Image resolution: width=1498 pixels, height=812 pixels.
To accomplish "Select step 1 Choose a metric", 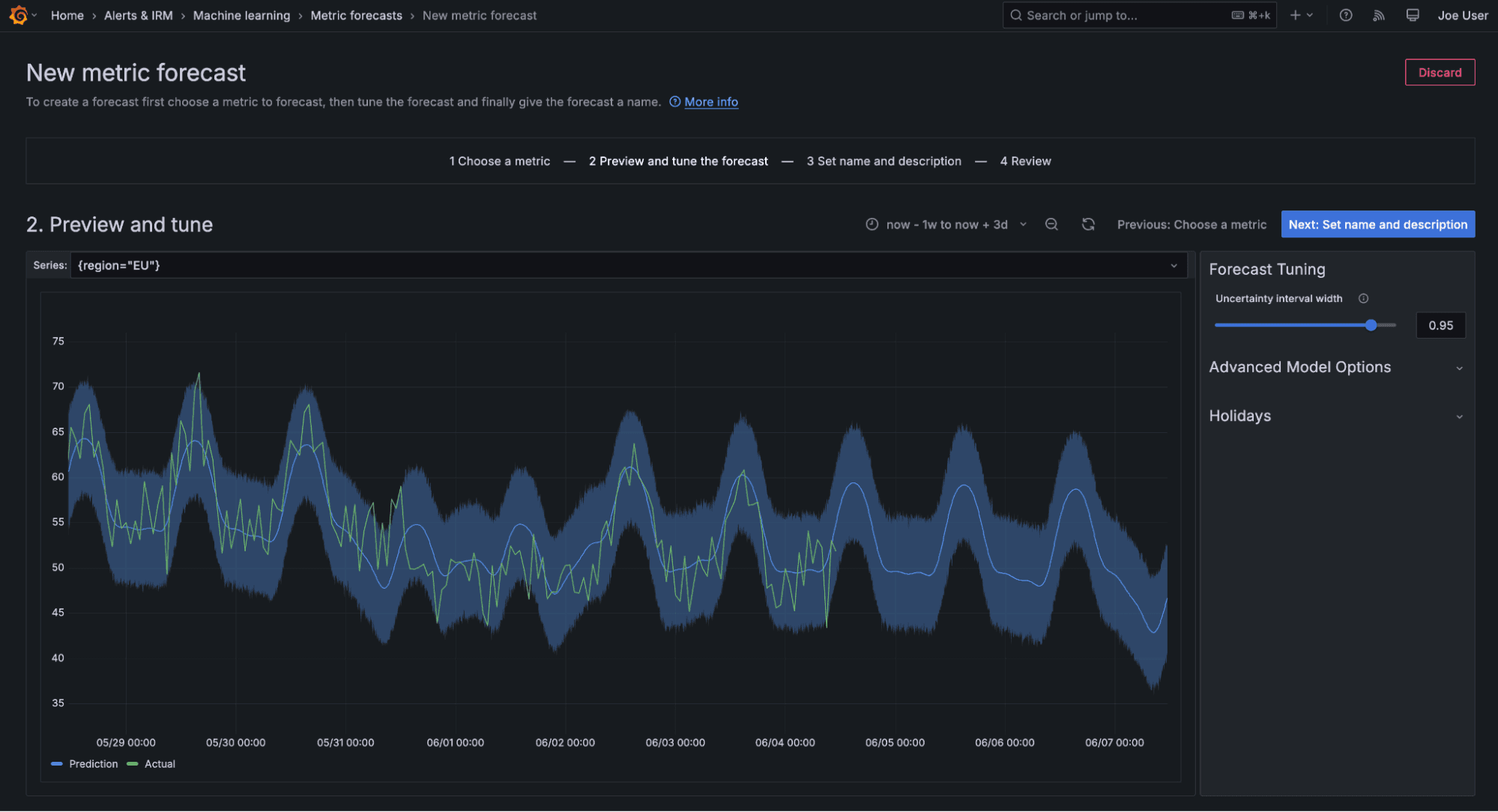I will 500,160.
